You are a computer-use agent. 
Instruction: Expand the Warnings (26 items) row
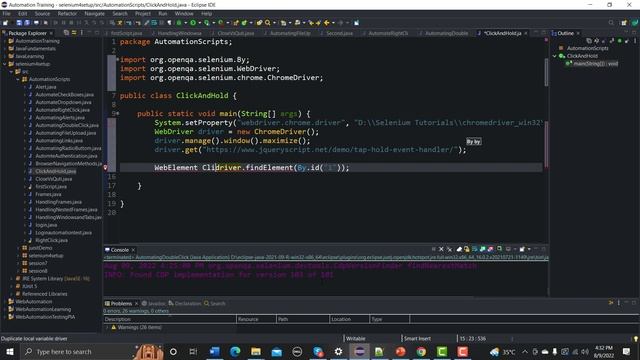tap(107, 327)
